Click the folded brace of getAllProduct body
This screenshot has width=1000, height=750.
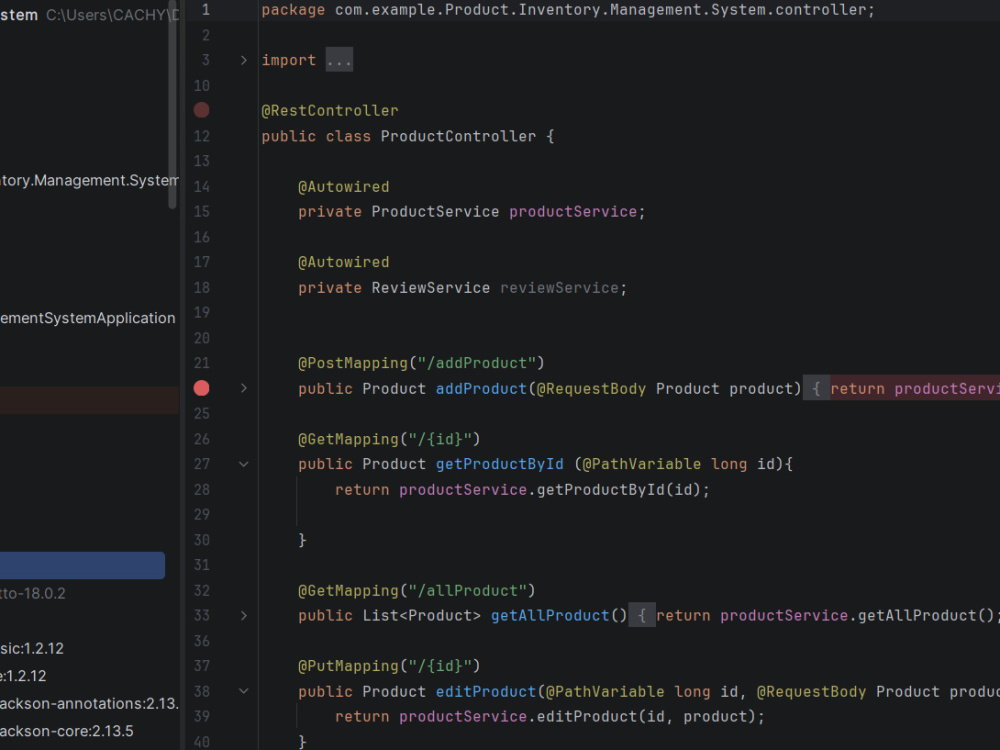[642, 616]
